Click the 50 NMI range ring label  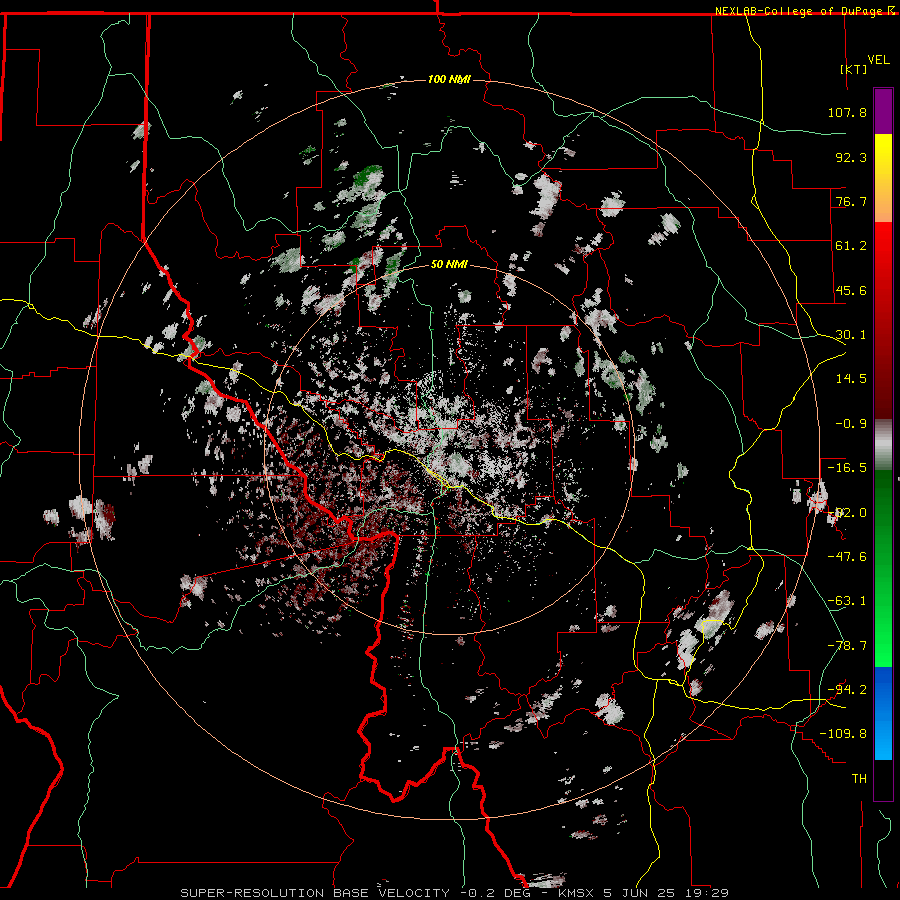click(x=449, y=264)
